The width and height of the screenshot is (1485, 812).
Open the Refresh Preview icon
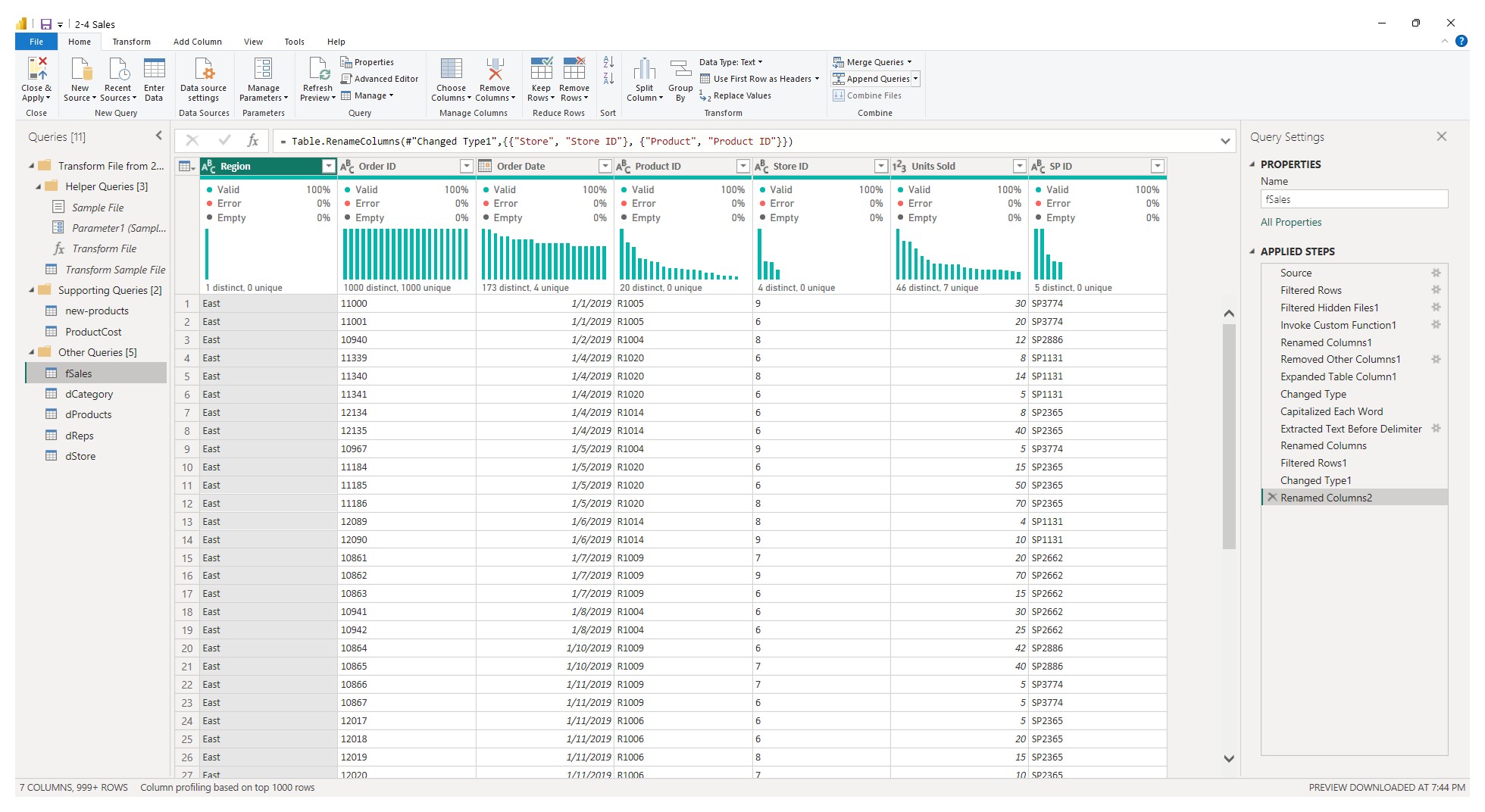(x=317, y=70)
